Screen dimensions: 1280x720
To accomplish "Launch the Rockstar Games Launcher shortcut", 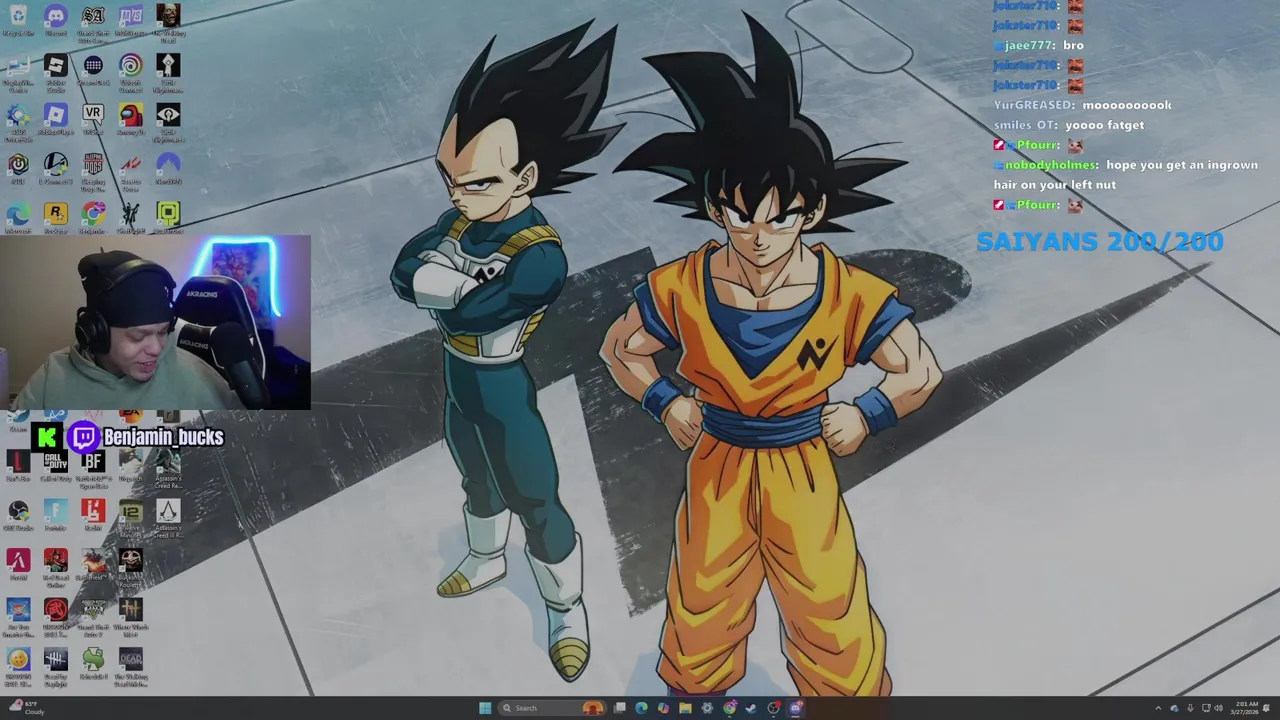I will click(x=56, y=218).
